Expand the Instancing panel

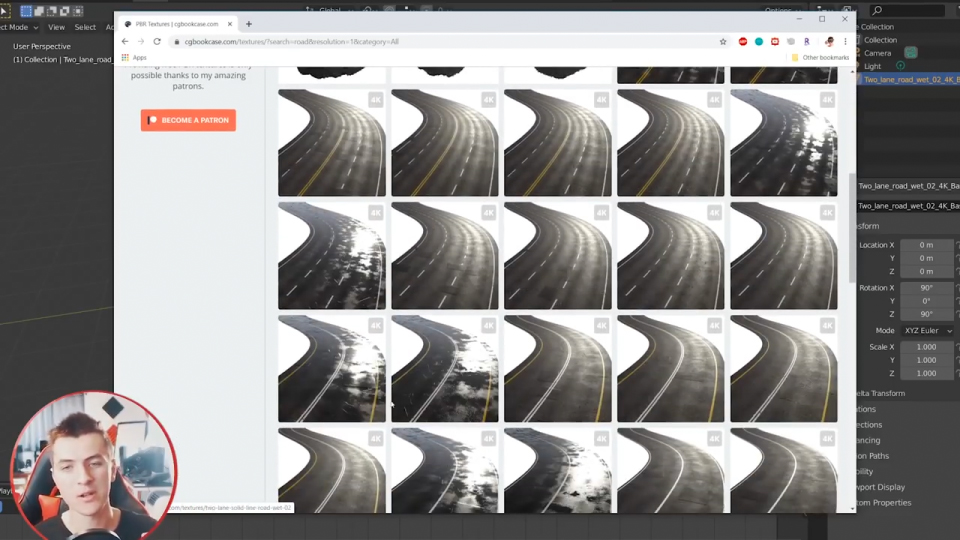point(869,440)
